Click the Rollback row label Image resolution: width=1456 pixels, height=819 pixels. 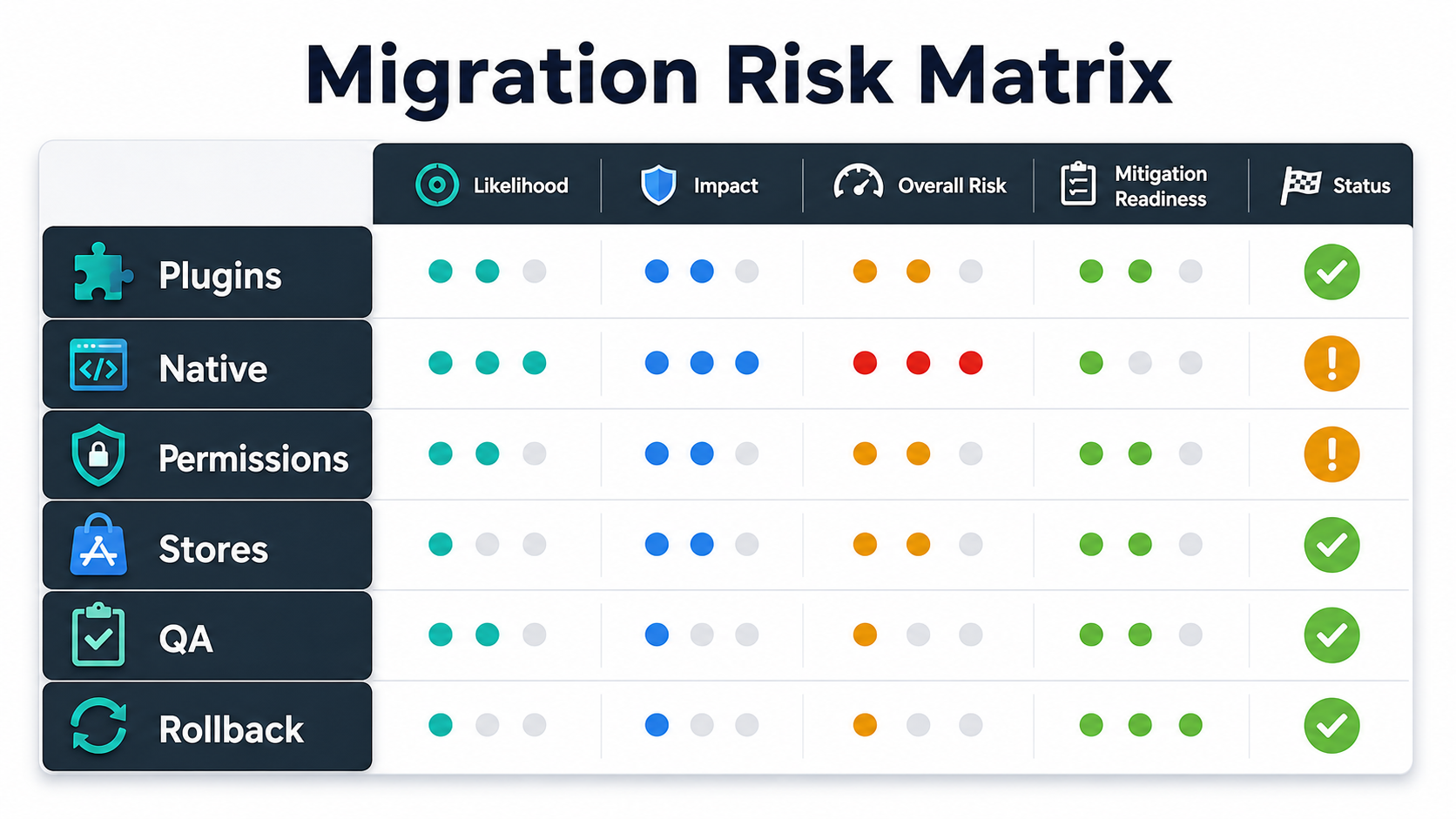click(x=232, y=729)
